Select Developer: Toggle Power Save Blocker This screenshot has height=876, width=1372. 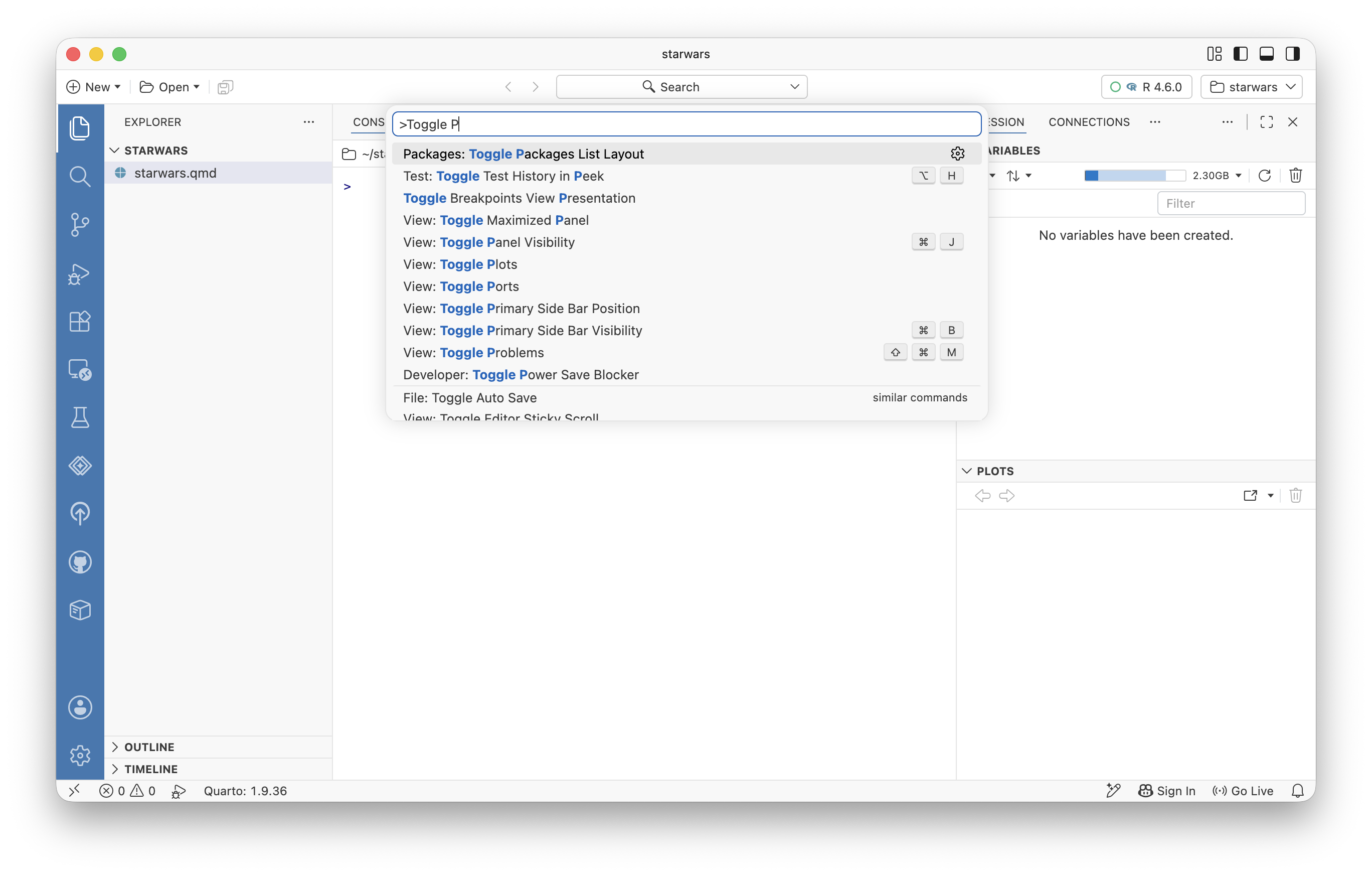[686, 375]
